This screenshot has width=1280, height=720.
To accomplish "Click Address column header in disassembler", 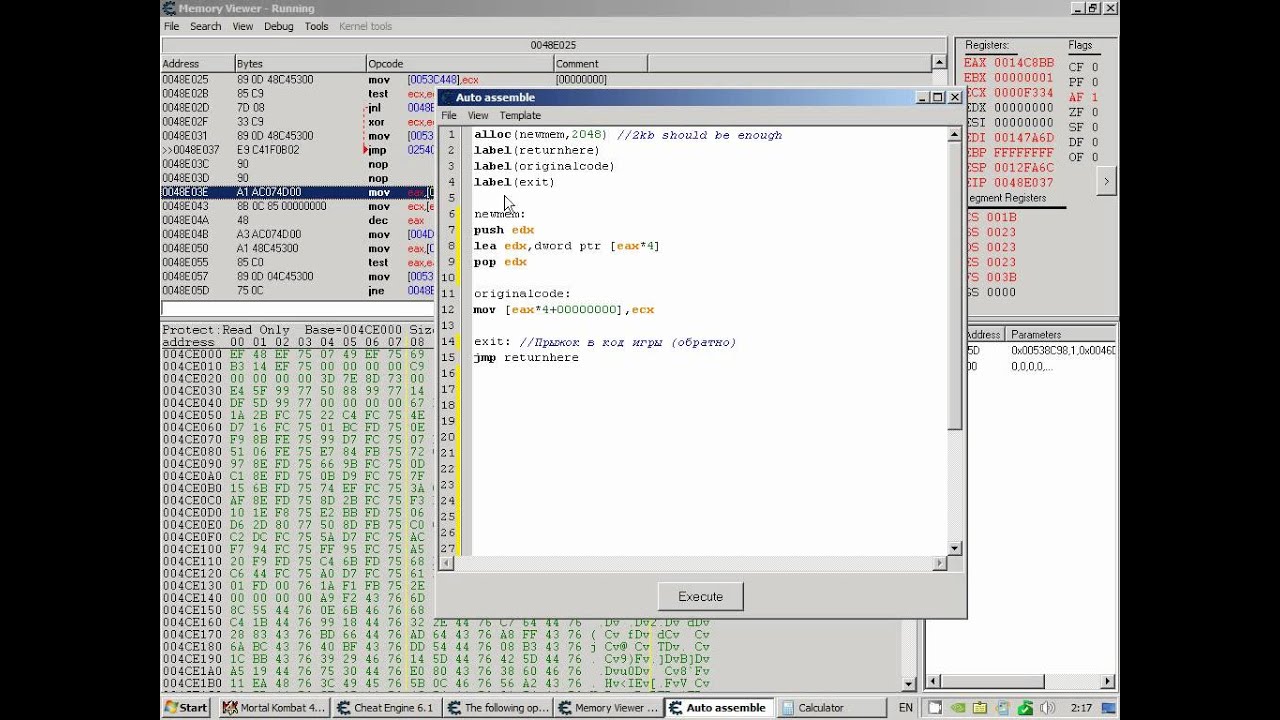I will tap(197, 63).
